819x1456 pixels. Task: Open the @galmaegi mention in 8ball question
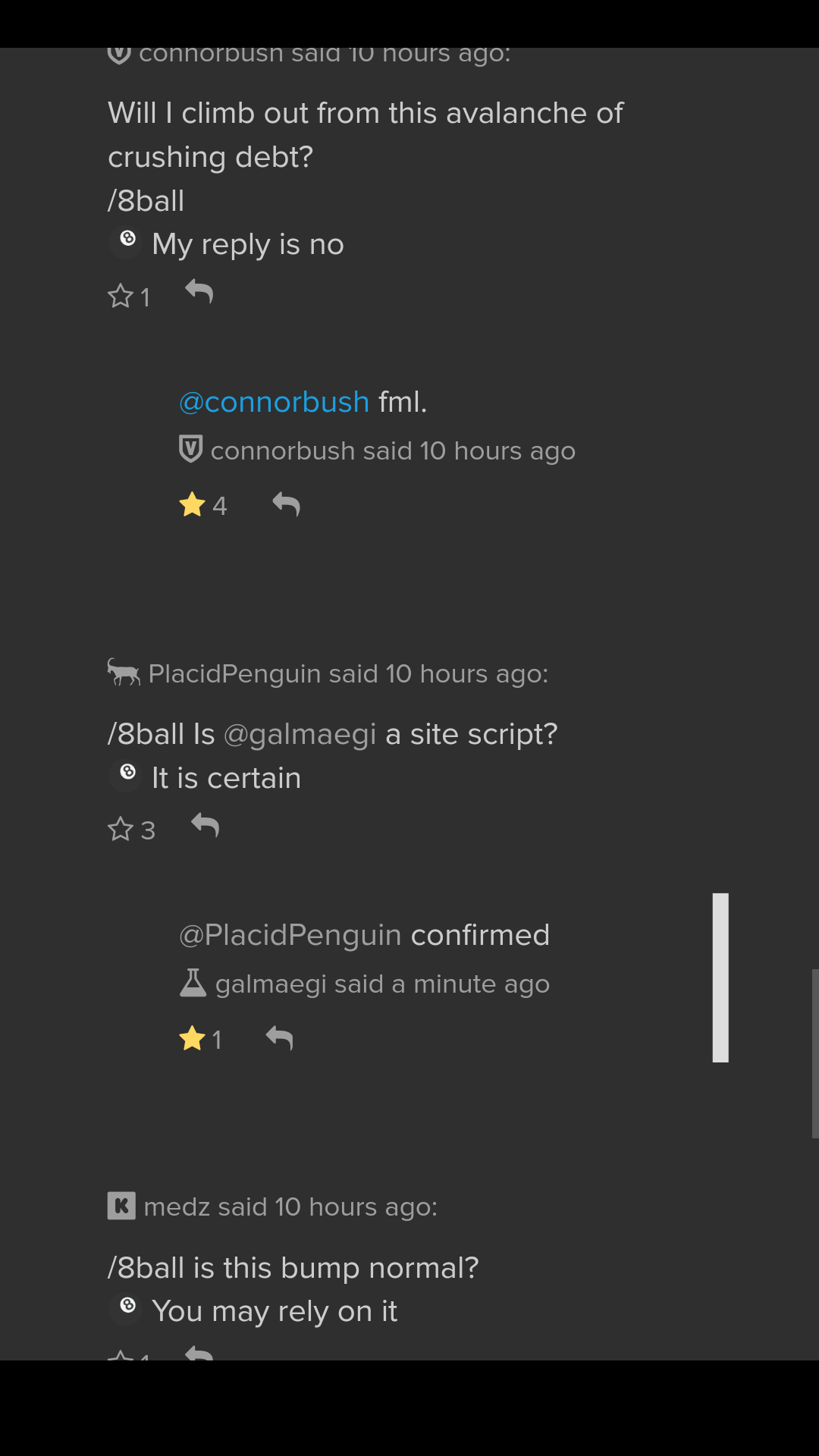(300, 734)
